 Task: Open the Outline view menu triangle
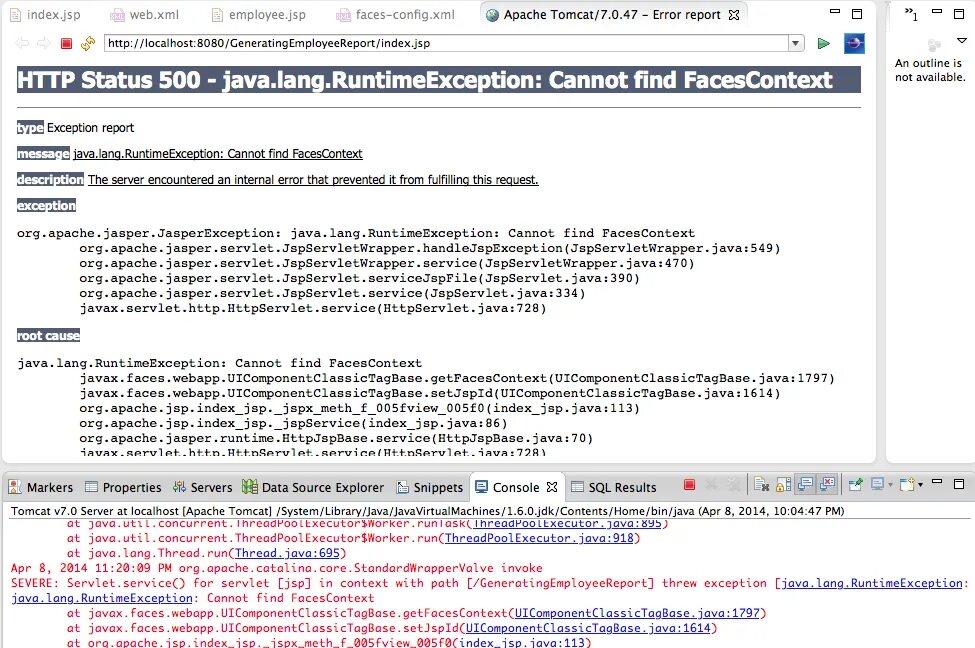(961, 41)
